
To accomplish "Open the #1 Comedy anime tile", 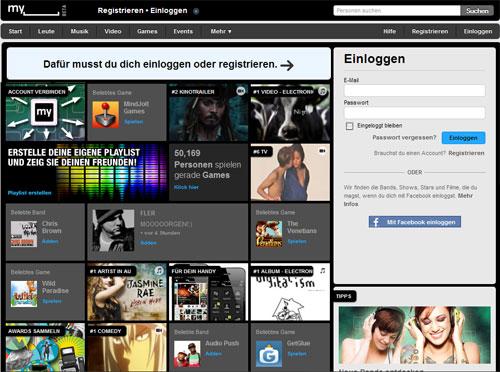I will tap(127, 347).
